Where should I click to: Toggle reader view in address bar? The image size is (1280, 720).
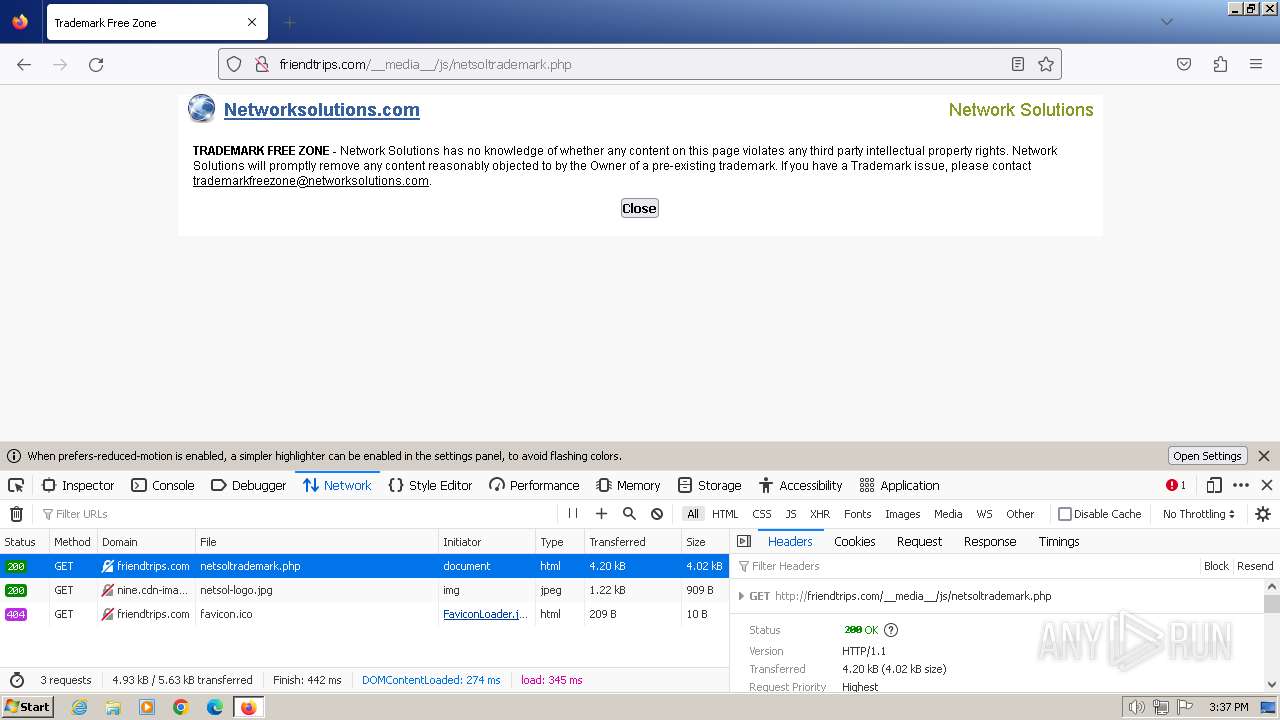tap(1017, 64)
